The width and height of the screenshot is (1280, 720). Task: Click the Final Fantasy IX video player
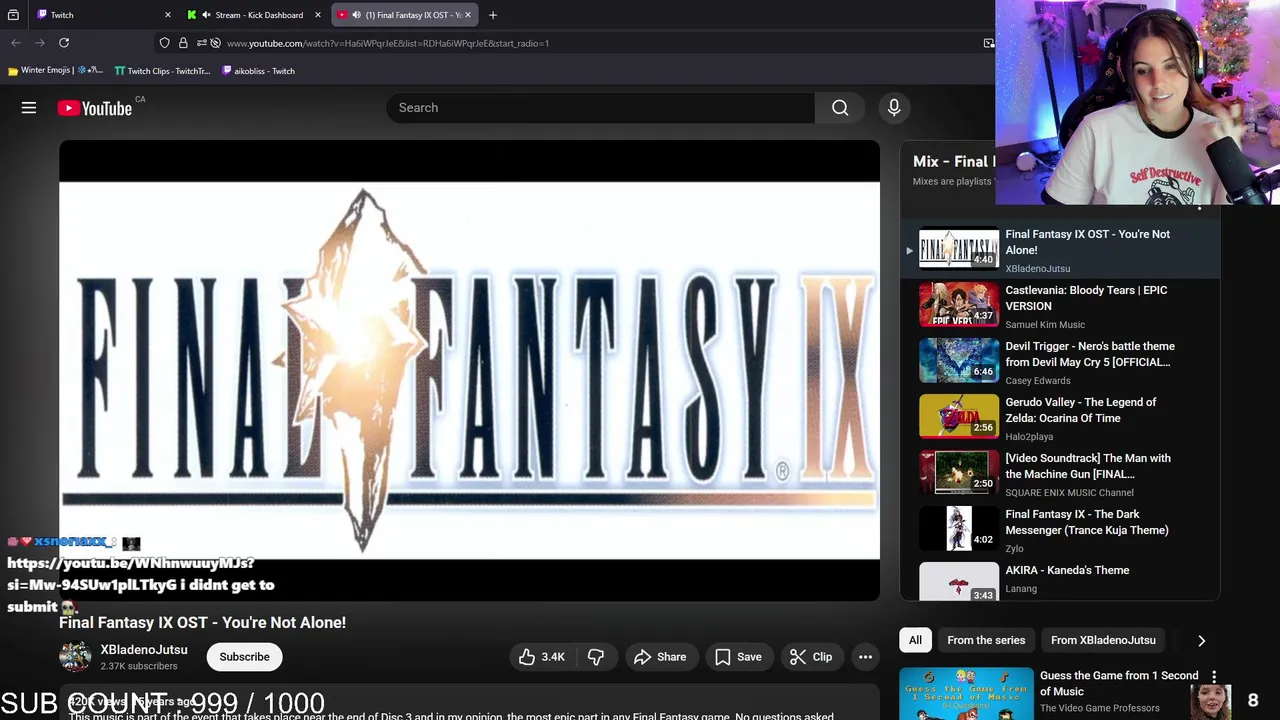pos(469,370)
